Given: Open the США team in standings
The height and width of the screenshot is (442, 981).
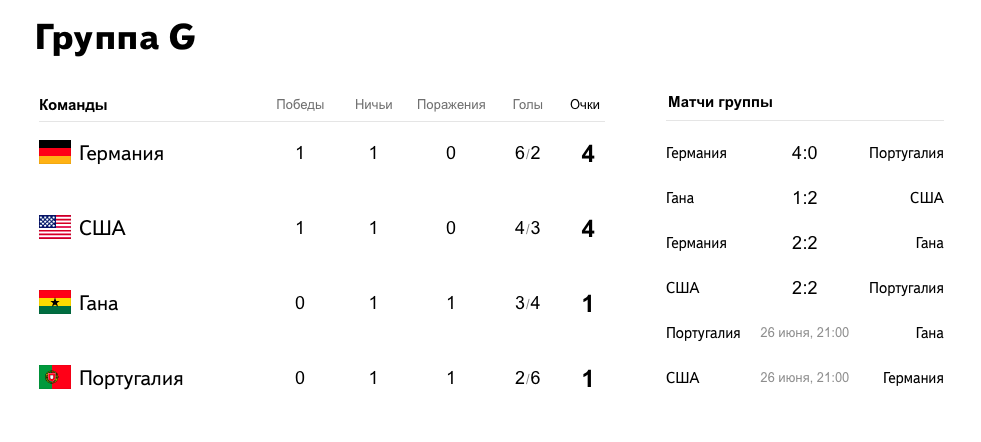Looking at the screenshot, I should point(102,228).
